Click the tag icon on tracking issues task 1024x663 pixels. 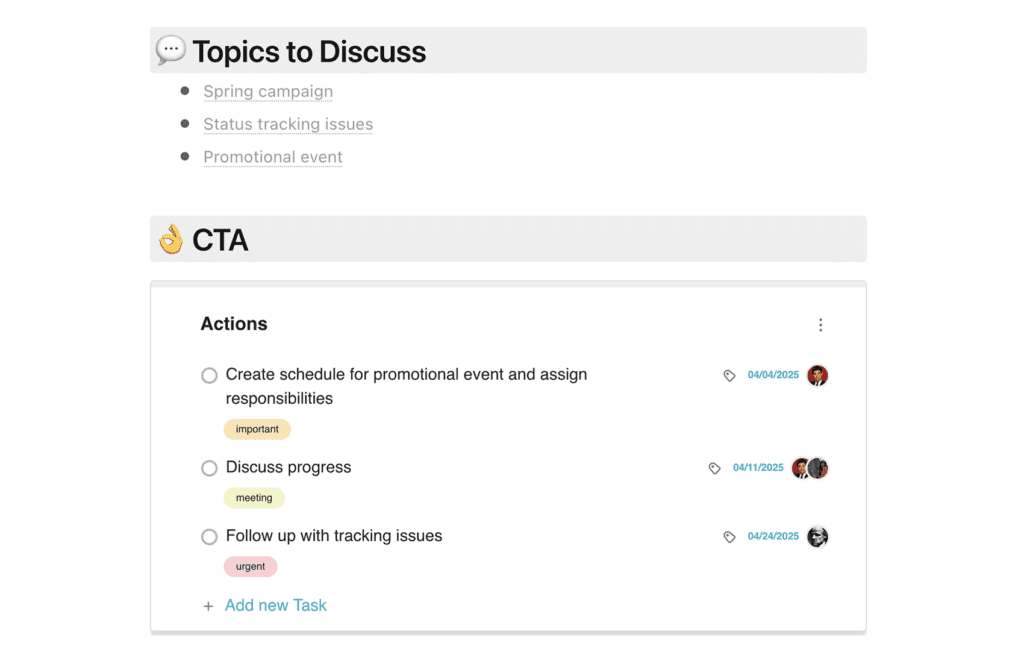pyautogui.click(x=729, y=537)
